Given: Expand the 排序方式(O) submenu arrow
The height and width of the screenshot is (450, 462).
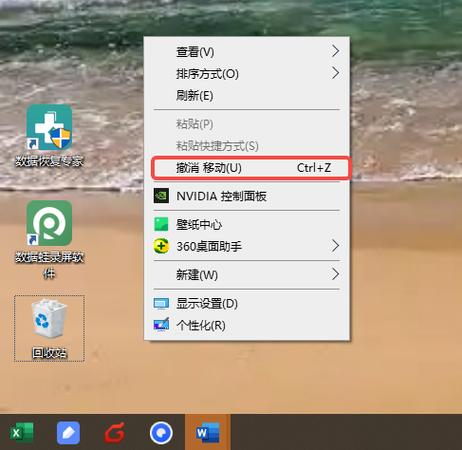Looking at the screenshot, I should [x=335, y=73].
